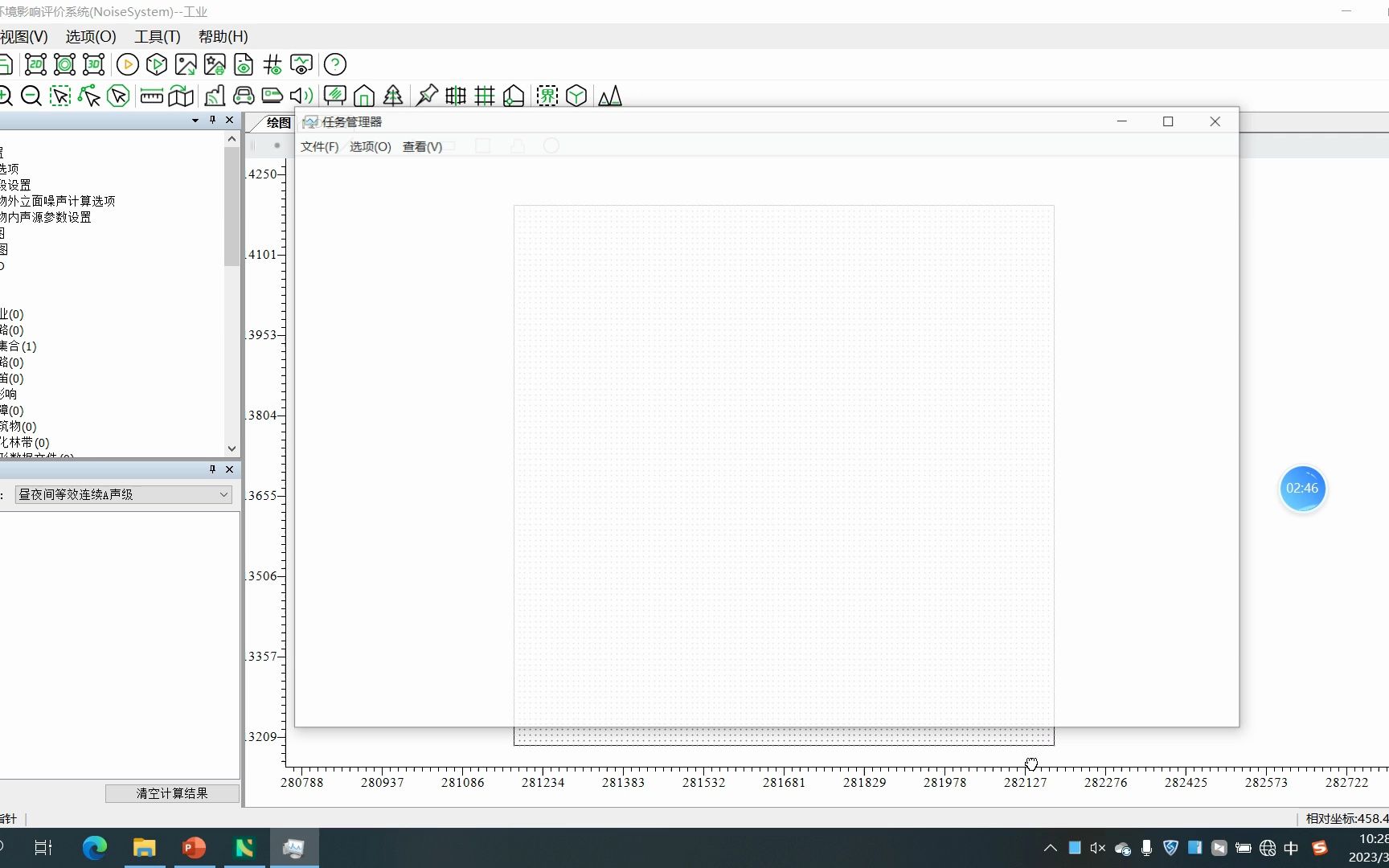Select the circular contour view icon
This screenshot has height=868, width=1389.
[64, 64]
